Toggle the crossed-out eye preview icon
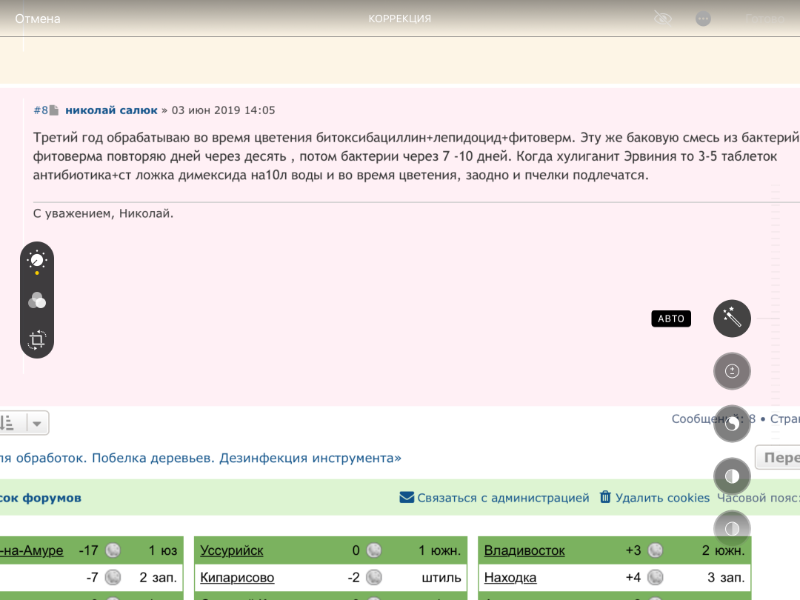 click(x=663, y=19)
